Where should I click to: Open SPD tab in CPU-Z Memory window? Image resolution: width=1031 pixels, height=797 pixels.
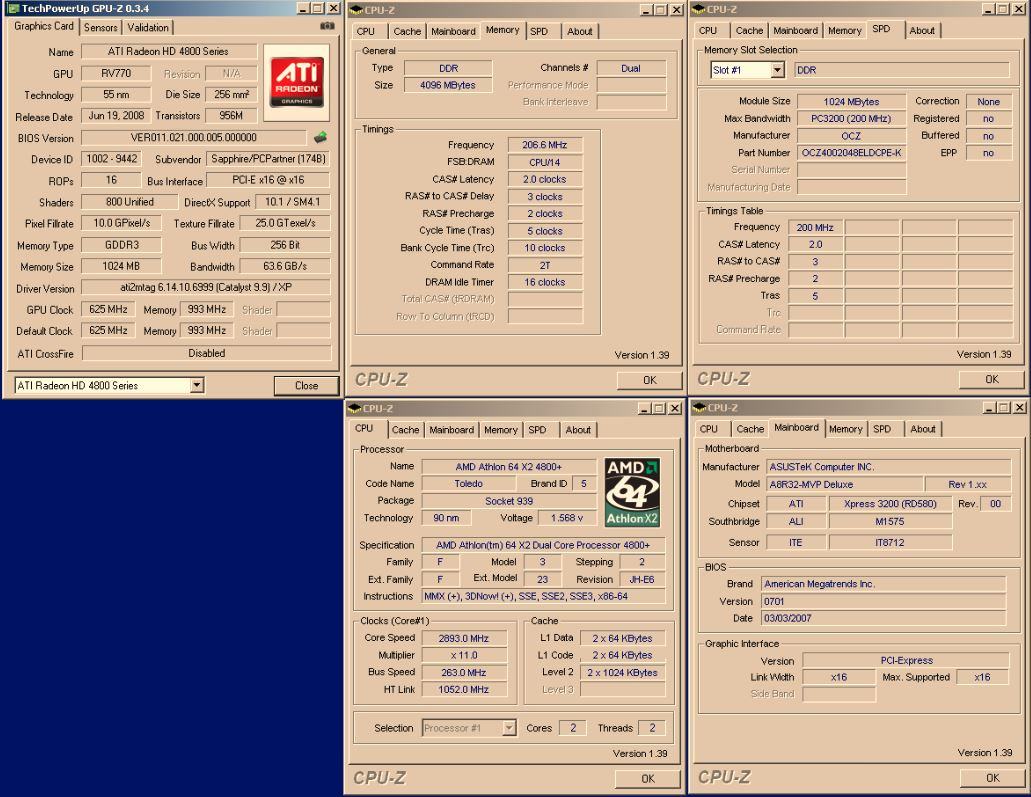point(539,32)
